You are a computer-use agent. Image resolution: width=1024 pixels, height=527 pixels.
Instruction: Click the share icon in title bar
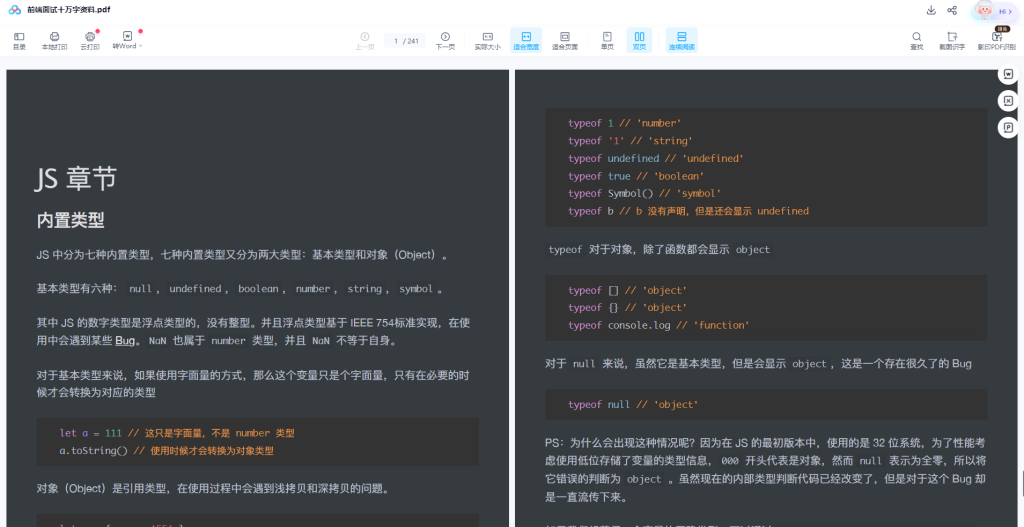tap(952, 10)
